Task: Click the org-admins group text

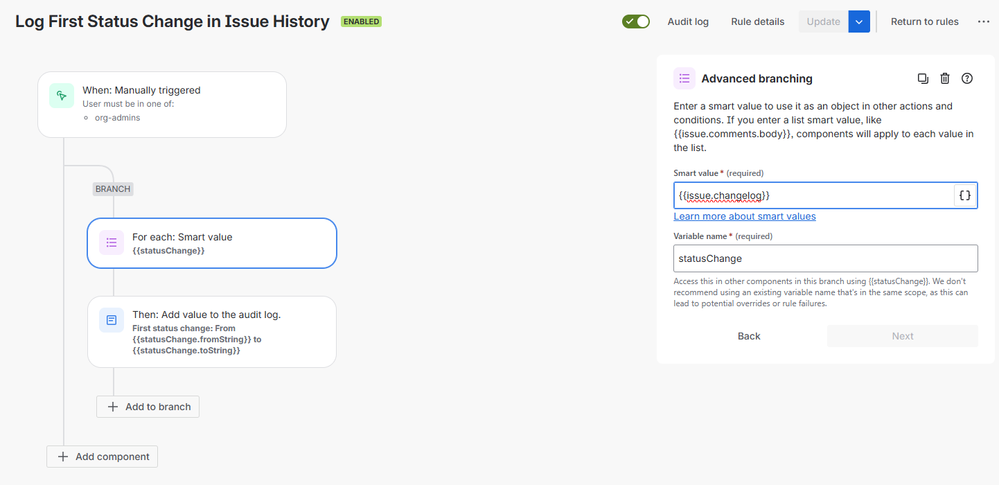Action: point(118,118)
